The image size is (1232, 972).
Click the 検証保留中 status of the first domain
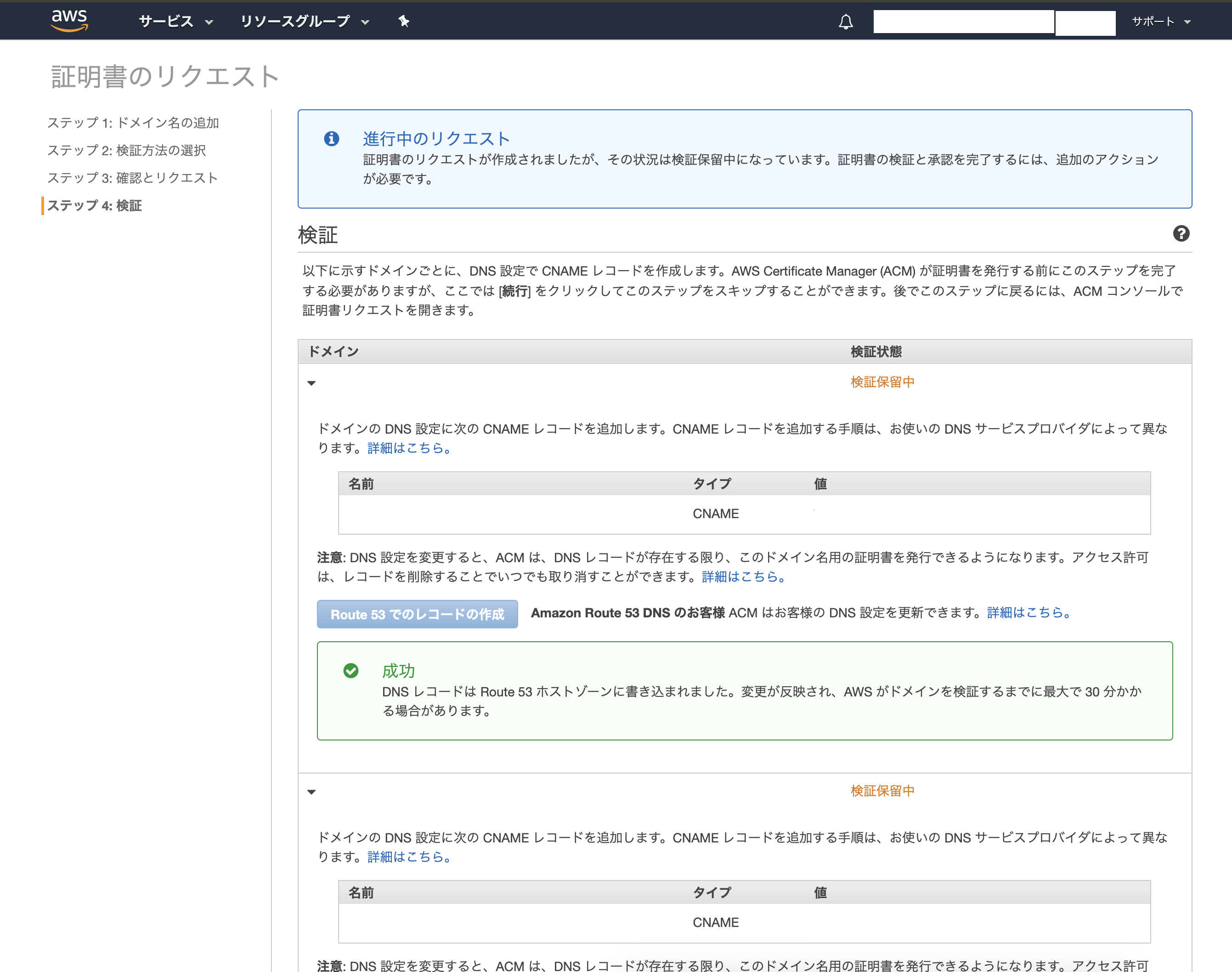882,382
